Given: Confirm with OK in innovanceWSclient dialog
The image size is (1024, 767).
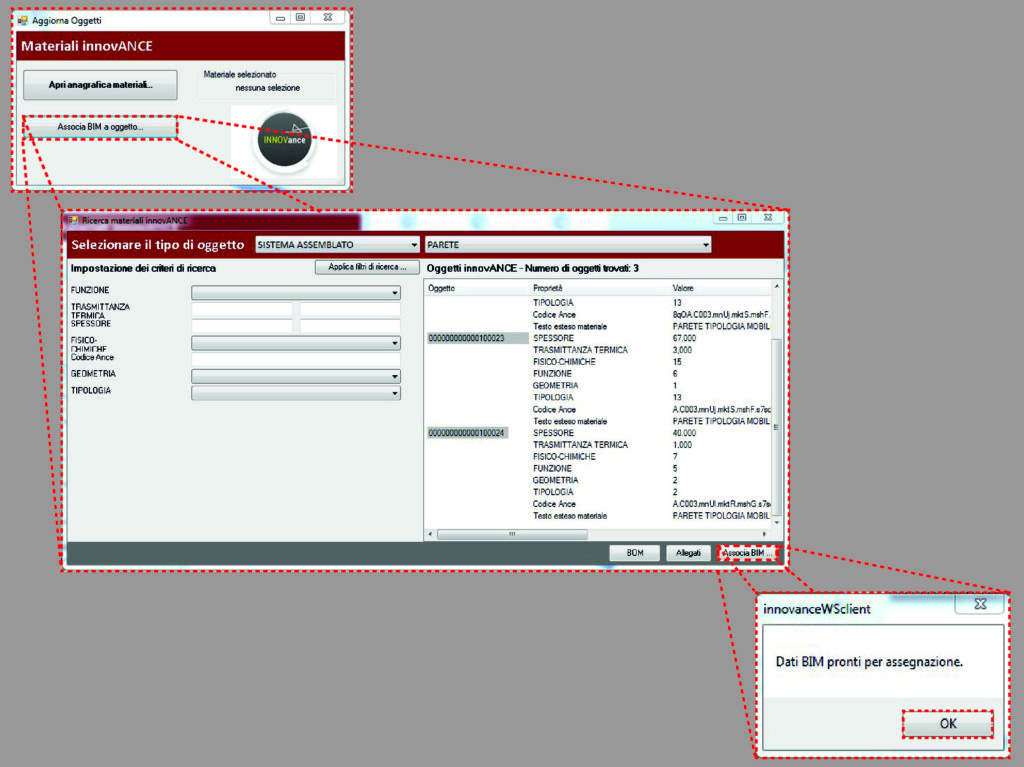Looking at the screenshot, I should (946, 723).
